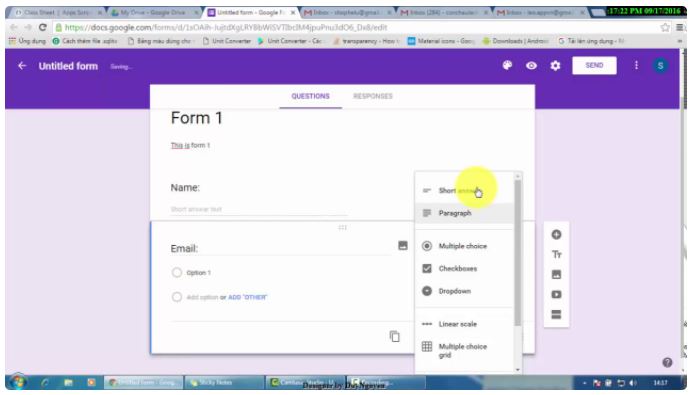Open form settings gear icon
The width and height of the screenshot is (692, 395).
(x=555, y=65)
